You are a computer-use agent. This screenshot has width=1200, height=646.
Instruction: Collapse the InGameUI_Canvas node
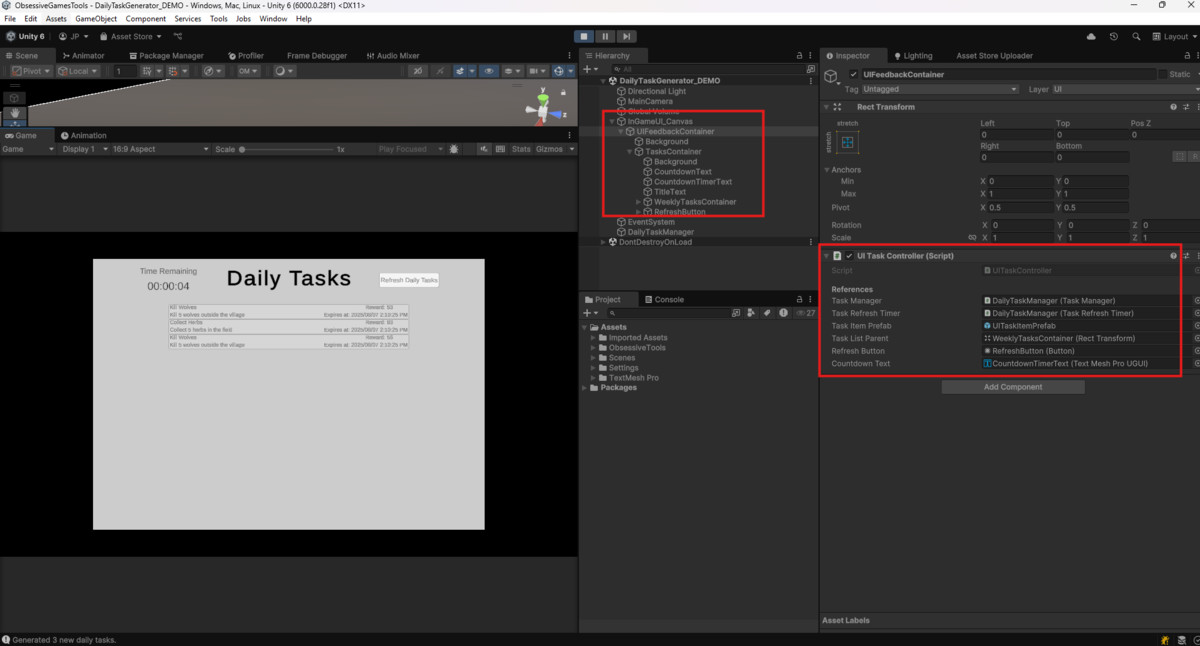611,121
